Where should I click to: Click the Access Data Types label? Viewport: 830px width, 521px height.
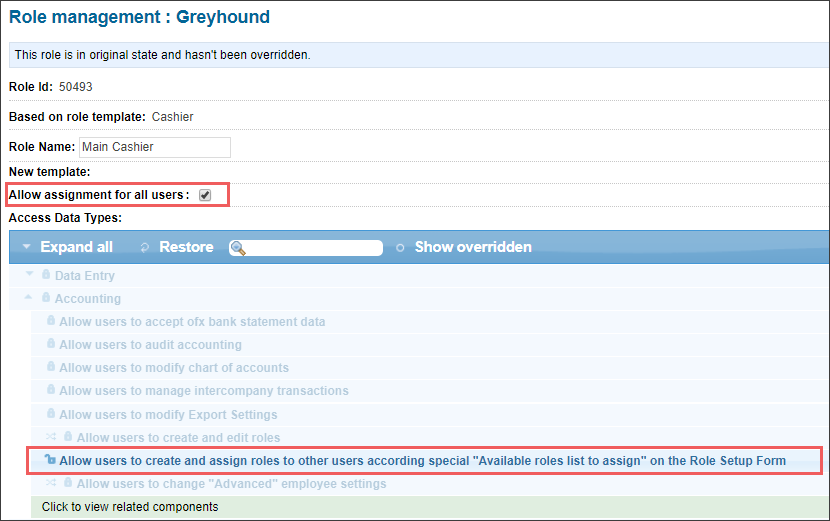click(x=65, y=218)
